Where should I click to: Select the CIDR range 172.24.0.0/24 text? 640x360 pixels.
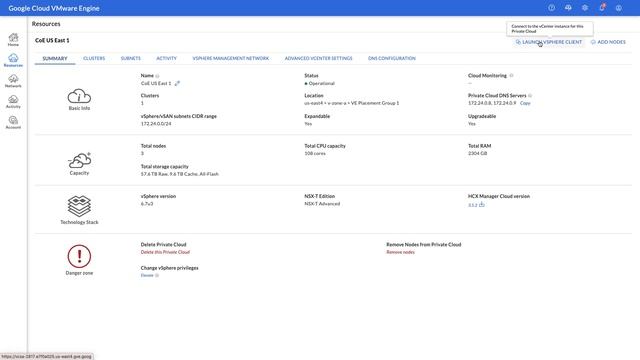point(156,124)
